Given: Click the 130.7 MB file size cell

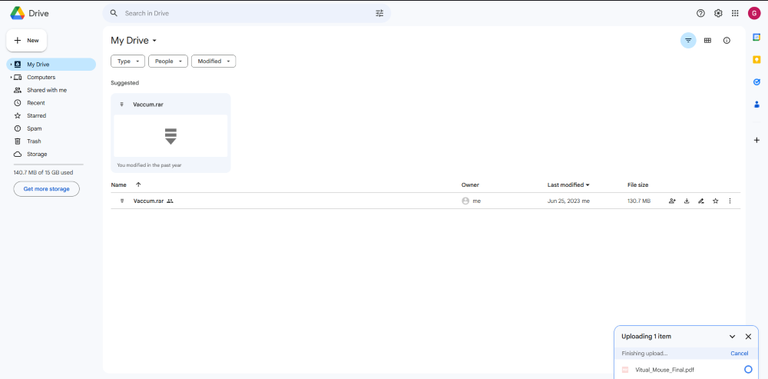Looking at the screenshot, I should (639, 201).
